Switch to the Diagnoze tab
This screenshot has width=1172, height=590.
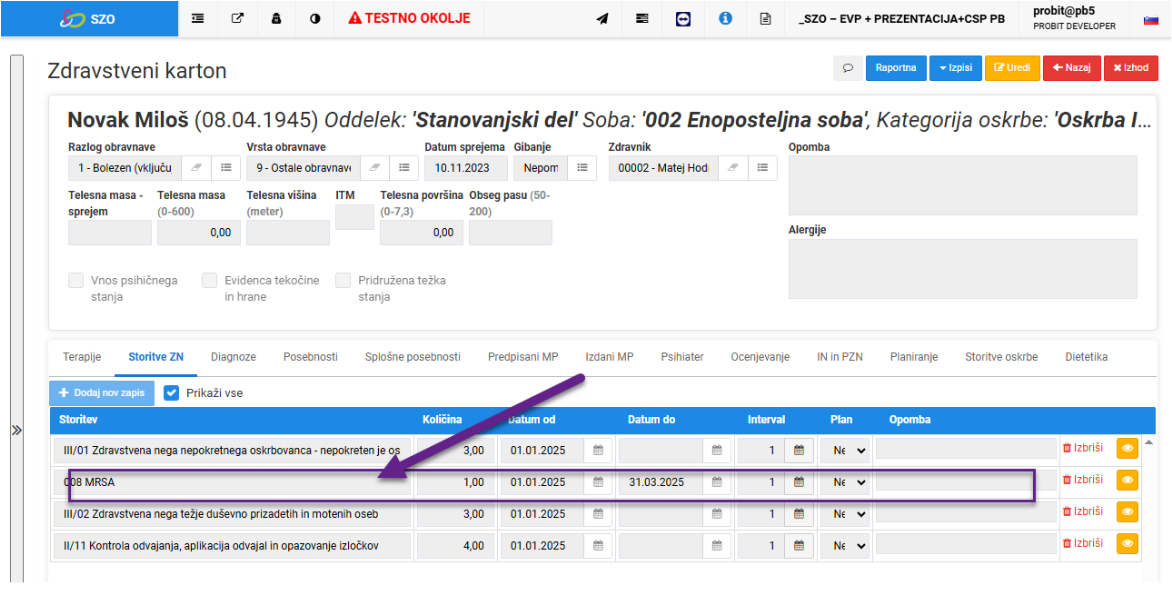(x=233, y=357)
